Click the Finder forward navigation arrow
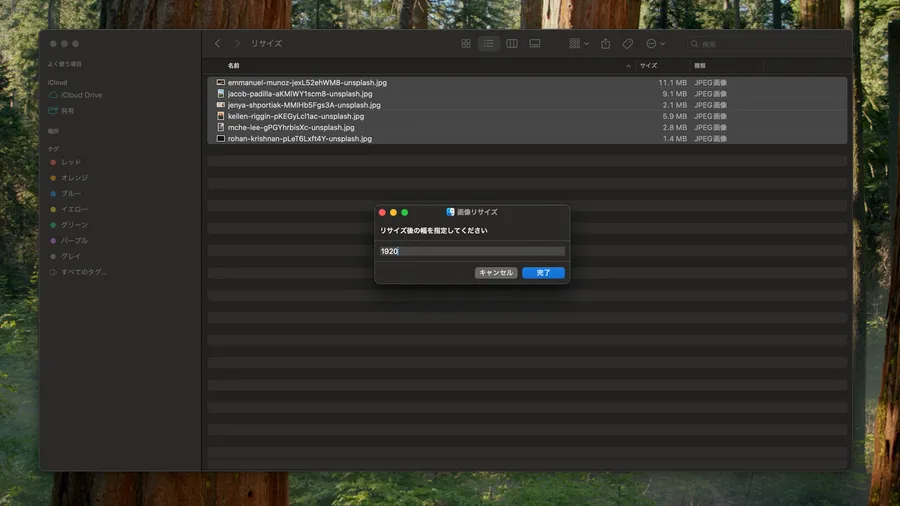The width and height of the screenshot is (900, 506). click(237, 44)
